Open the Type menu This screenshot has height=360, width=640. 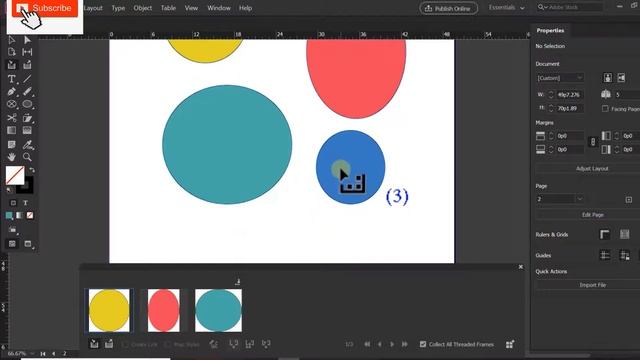(x=118, y=8)
